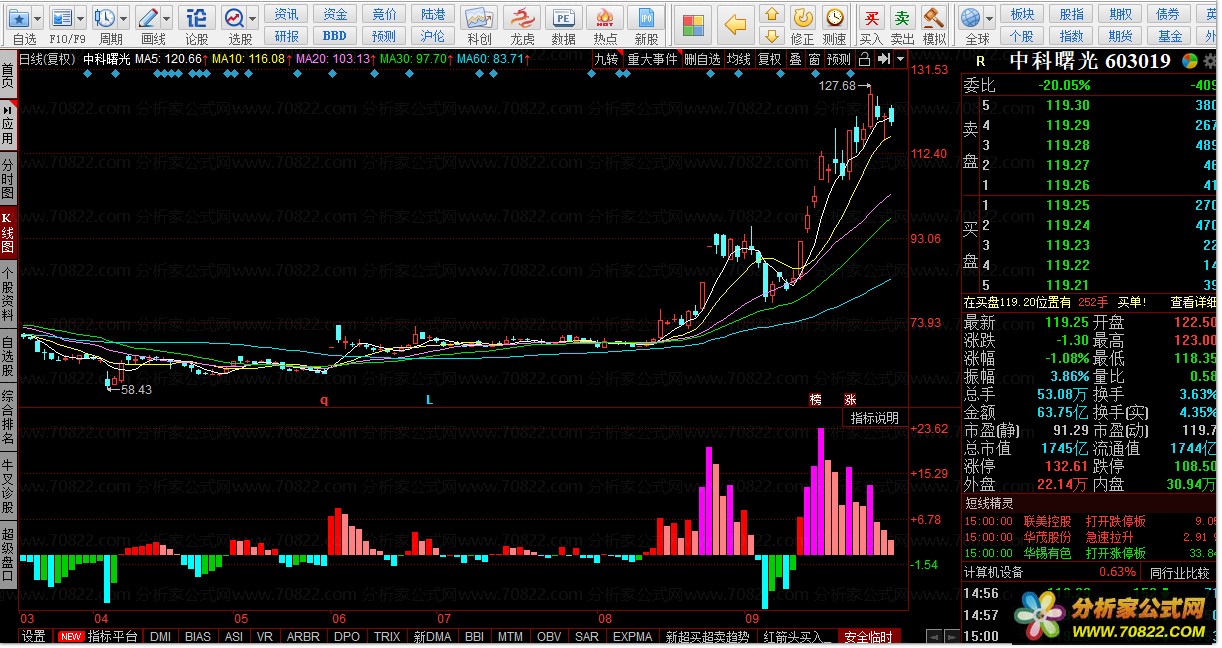Expand the 自选 dropdown arrow
This screenshot has width=1222, height=648.
click(38, 18)
